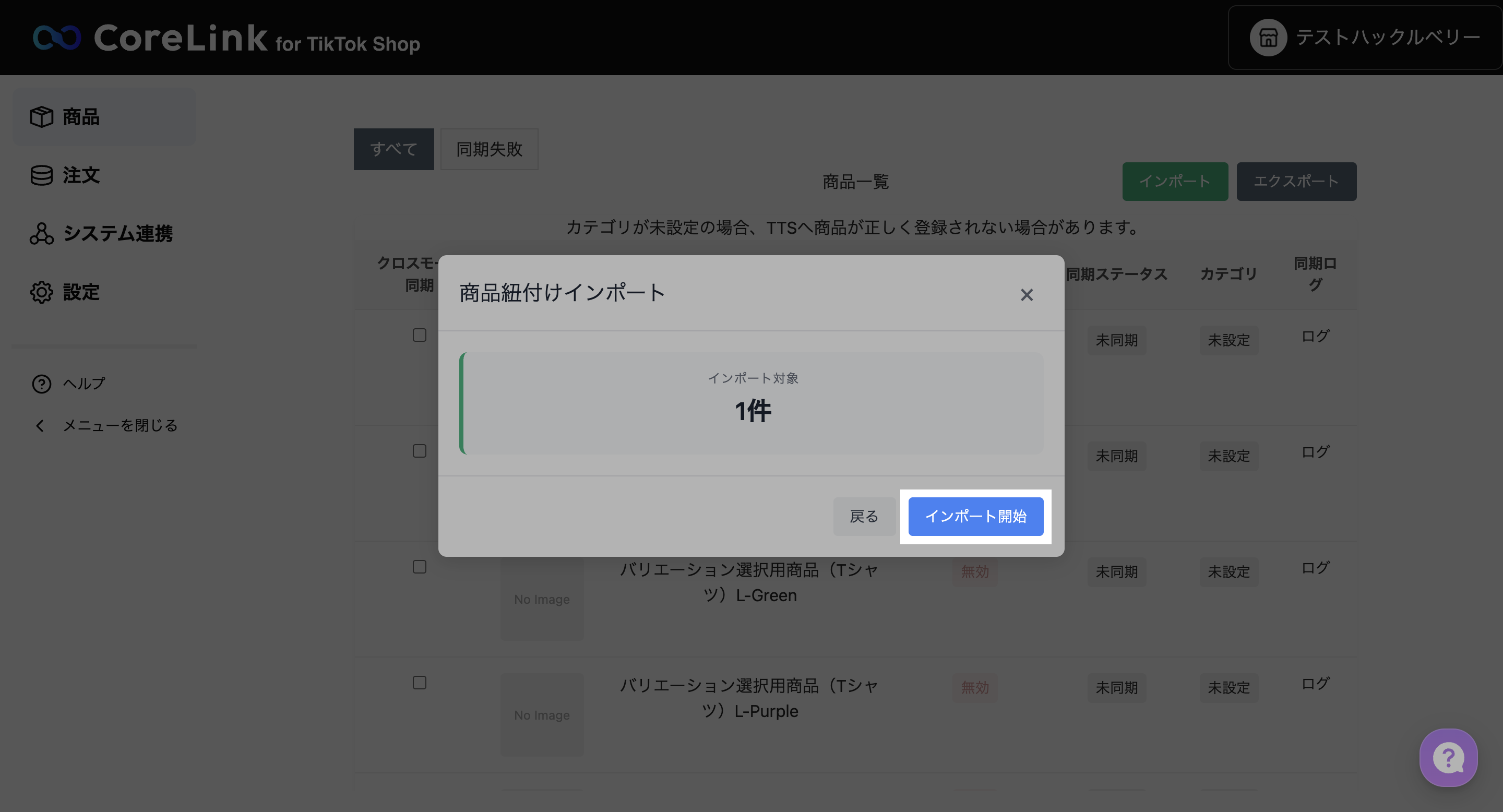
Task: Switch to the すべて tab
Action: [x=393, y=149]
